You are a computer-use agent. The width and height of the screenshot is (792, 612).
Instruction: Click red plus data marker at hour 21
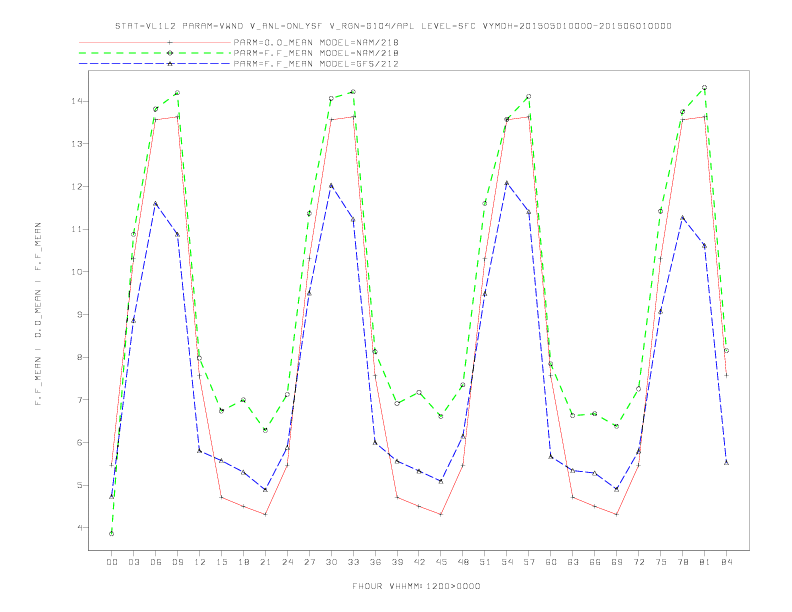pyautogui.click(x=265, y=515)
